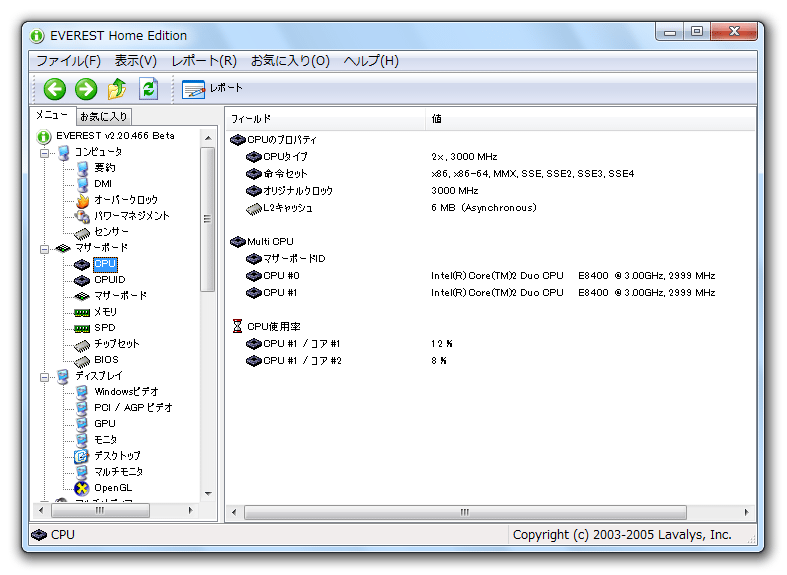The width and height of the screenshot is (787, 575).
Task: Click the フィールド column header
Action: tap(325, 119)
